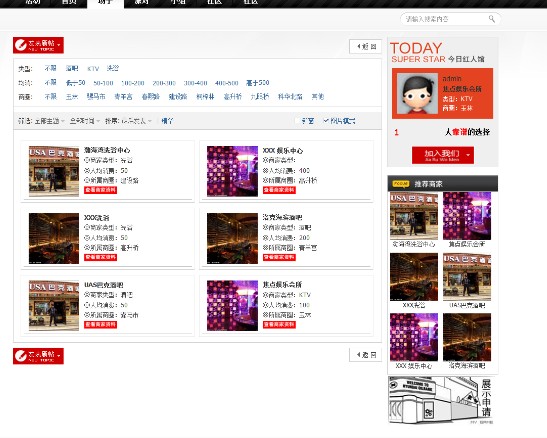
Task: Filter type by KTV
Action: (93, 69)
